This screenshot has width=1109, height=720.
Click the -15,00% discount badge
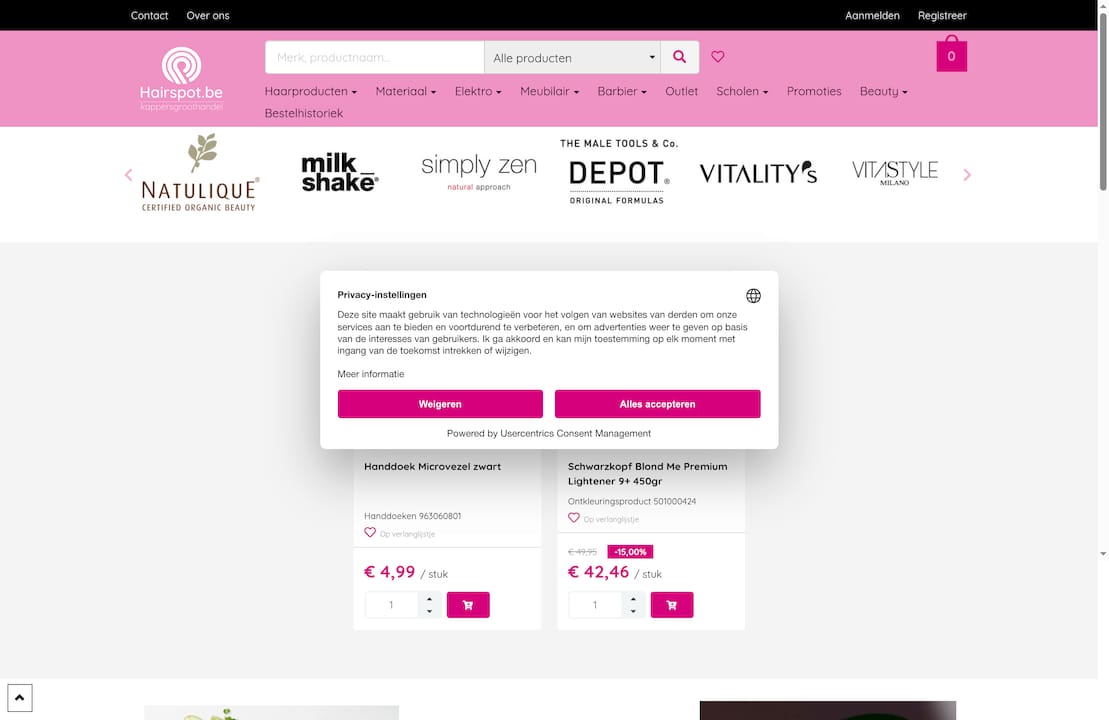pyautogui.click(x=629, y=552)
